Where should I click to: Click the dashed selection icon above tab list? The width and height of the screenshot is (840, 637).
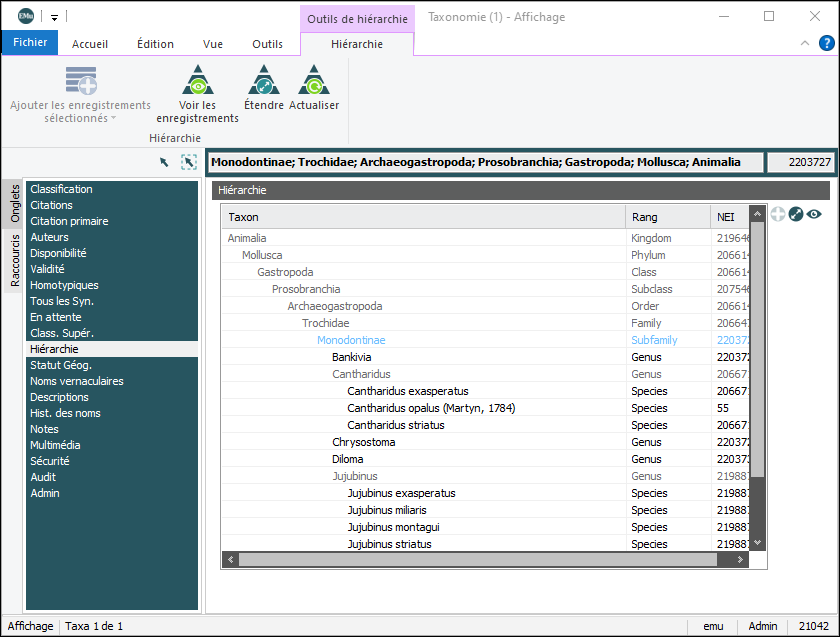pyautogui.click(x=188, y=162)
